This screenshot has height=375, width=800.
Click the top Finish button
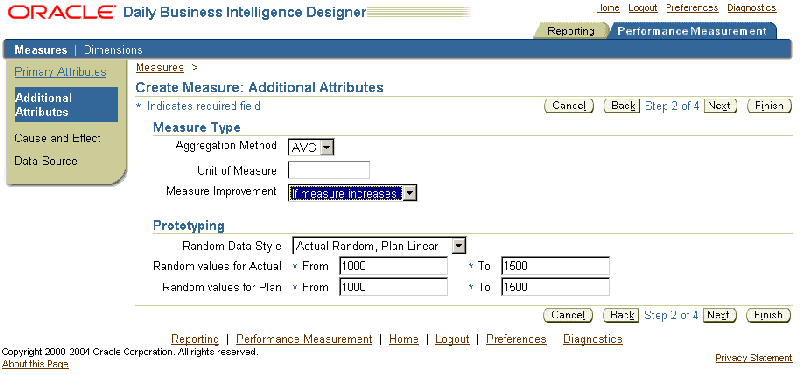pos(769,106)
